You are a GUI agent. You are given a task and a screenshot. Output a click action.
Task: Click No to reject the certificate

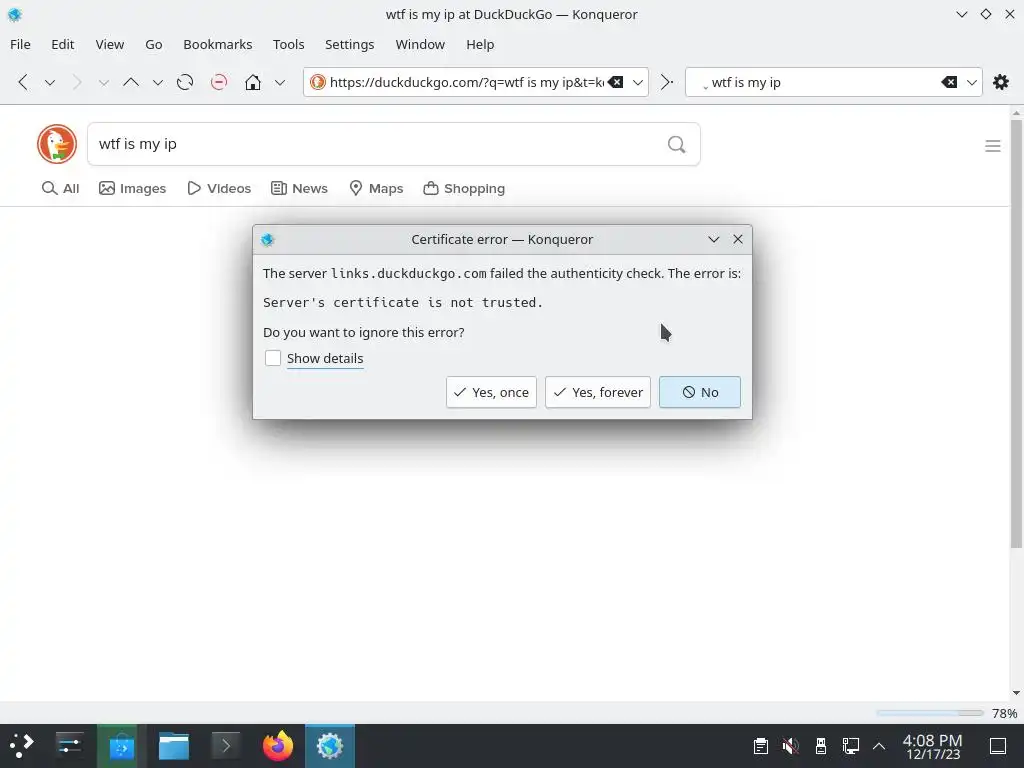click(699, 392)
